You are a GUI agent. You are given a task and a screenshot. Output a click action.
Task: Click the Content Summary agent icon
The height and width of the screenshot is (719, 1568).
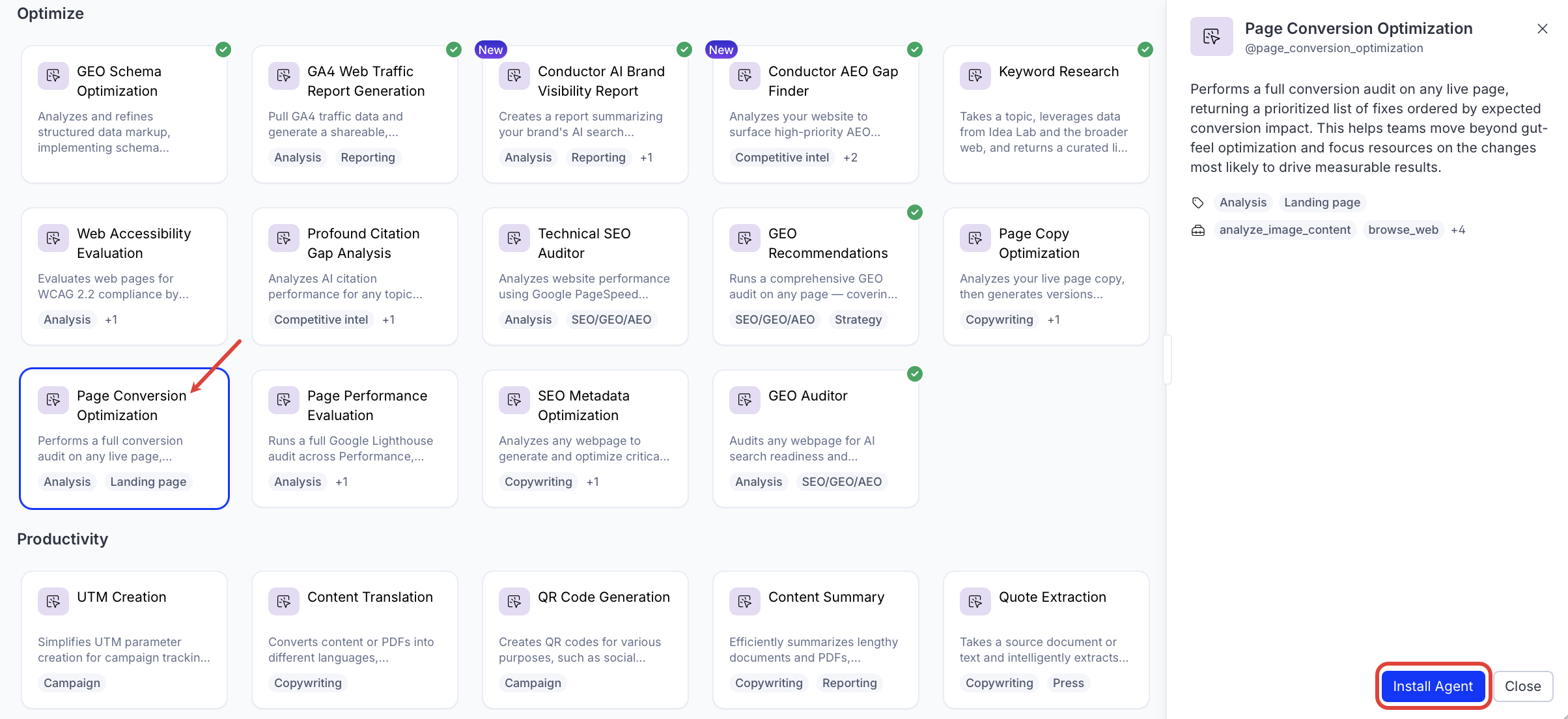pos(745,601)
